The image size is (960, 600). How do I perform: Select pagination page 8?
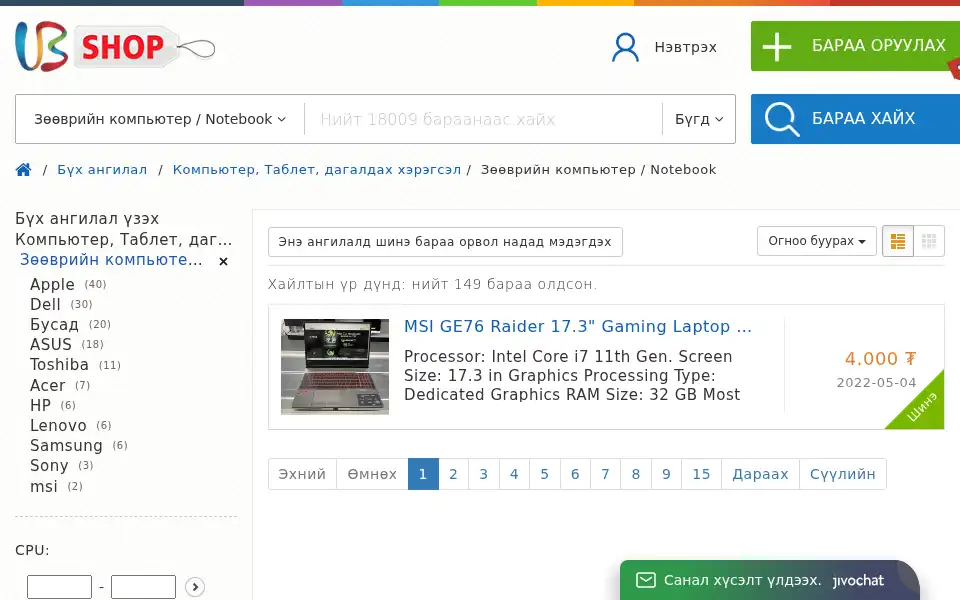pyautogui.click(x=636, y=474)
